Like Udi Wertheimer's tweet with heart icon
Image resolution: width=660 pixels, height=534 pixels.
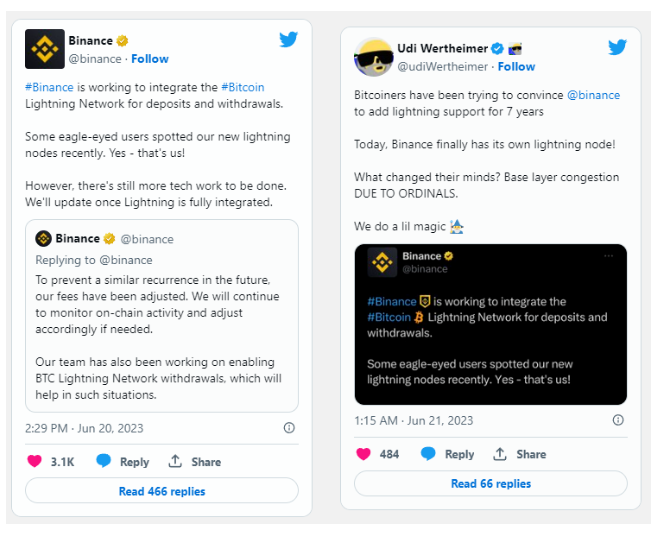363,453
